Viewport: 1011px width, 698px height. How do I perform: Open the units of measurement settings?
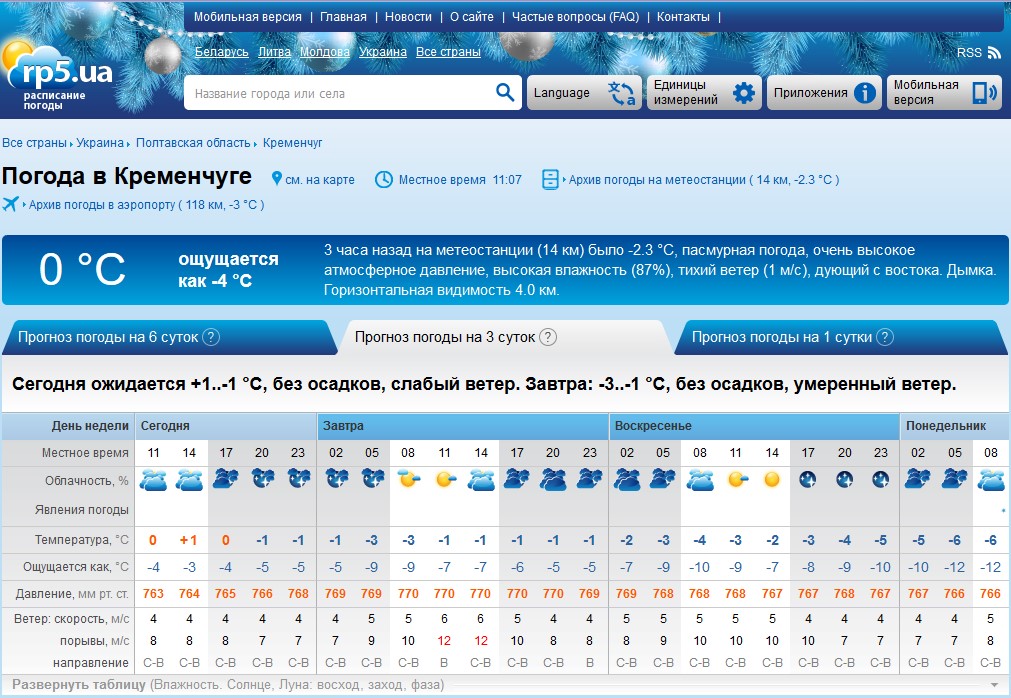pyautogui.click(x=704, y=93)
